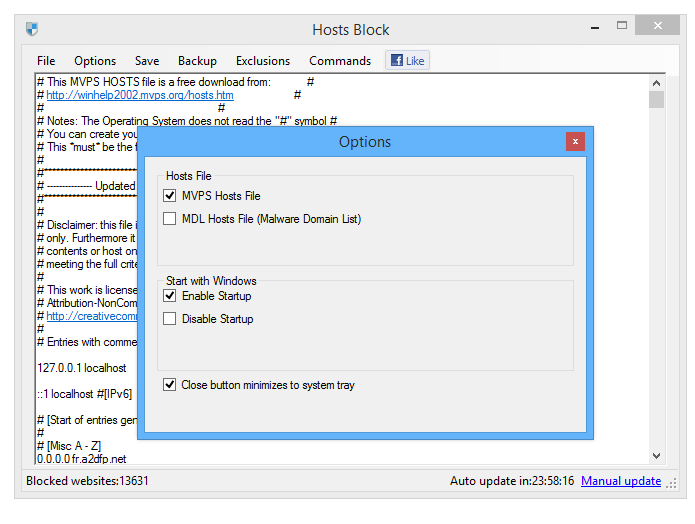Open the Commands menu
695x524 pixels.
[x=340, y=61]
